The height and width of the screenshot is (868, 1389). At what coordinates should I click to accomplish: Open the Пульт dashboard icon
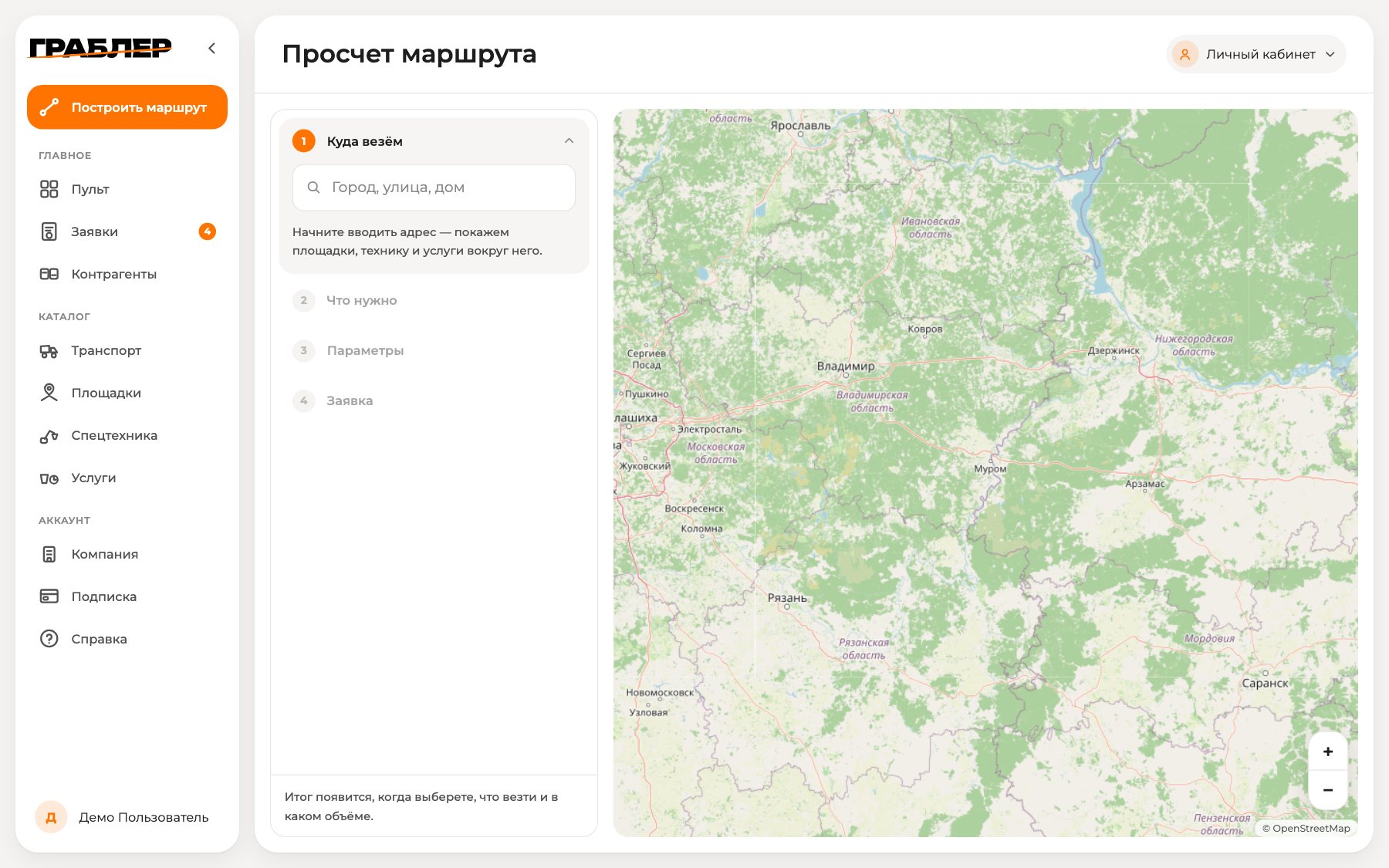[49, 189]
